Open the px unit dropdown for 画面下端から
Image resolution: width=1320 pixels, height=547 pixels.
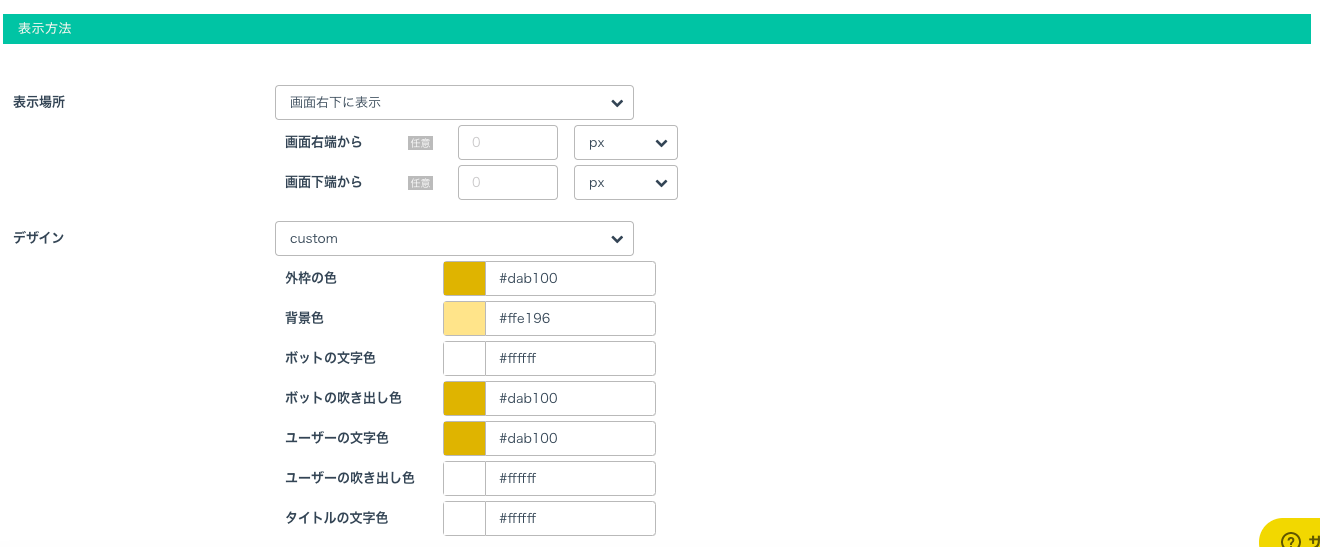click(x=625, y=182)
